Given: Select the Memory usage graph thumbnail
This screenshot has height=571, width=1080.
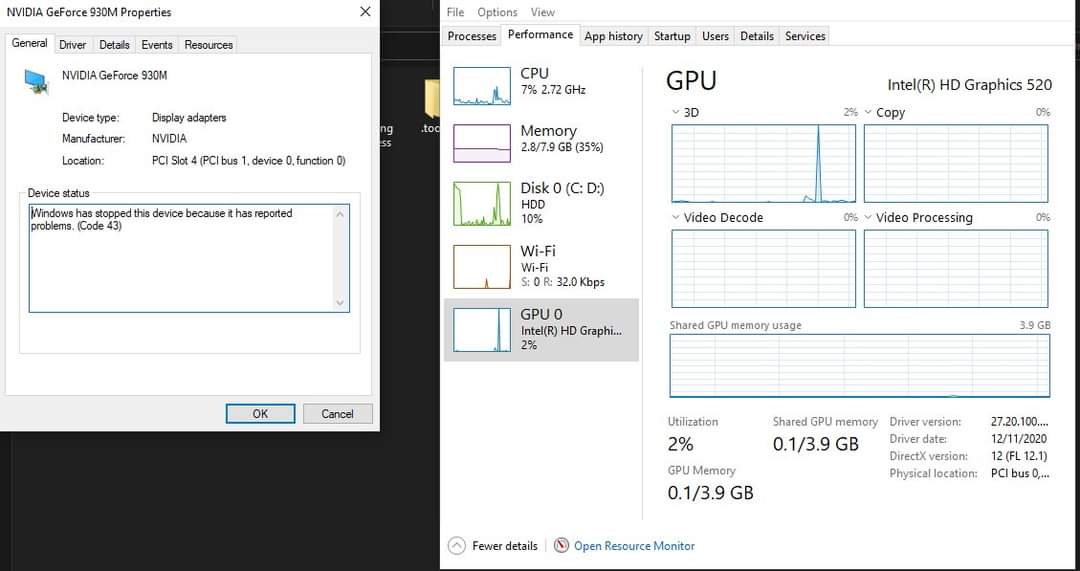Looking at the screenshot, I should coord(482,143).
